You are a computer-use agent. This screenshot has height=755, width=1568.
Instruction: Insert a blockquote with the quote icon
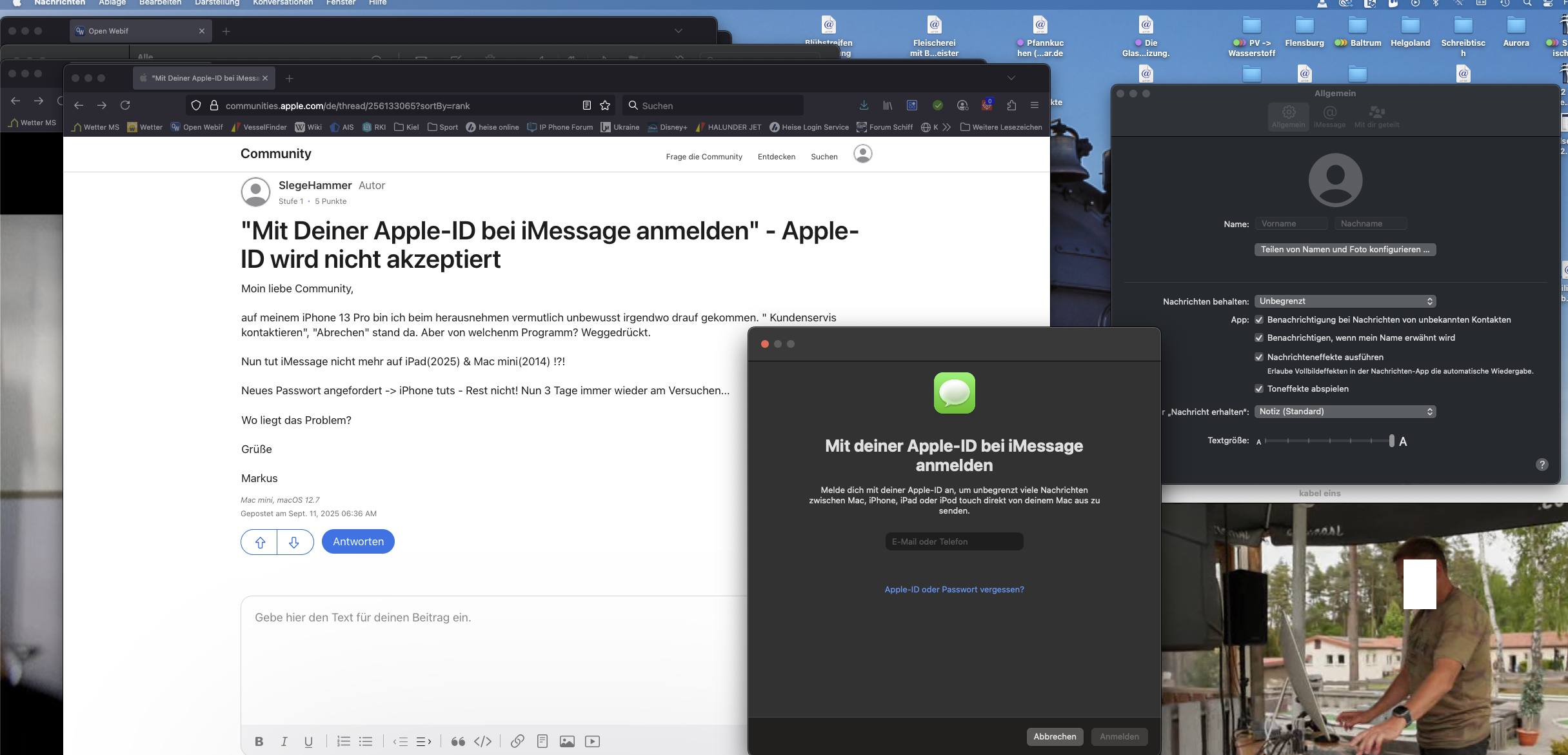pyautogui.click(x=458, y=741)
